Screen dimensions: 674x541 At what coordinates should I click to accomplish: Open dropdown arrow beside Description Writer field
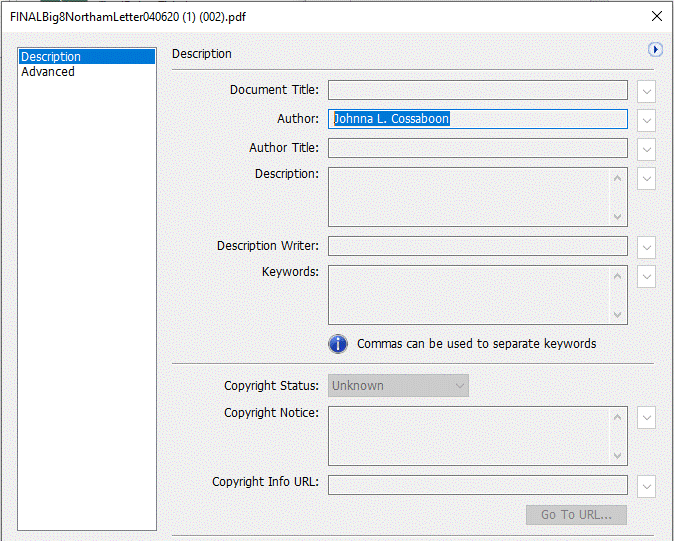click(646, 247)
